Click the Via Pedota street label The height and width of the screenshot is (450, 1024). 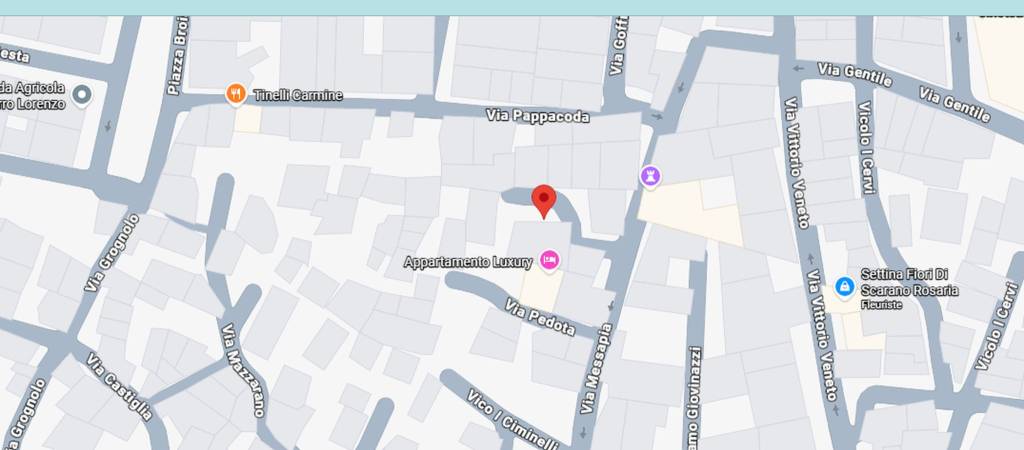[540, 317]
